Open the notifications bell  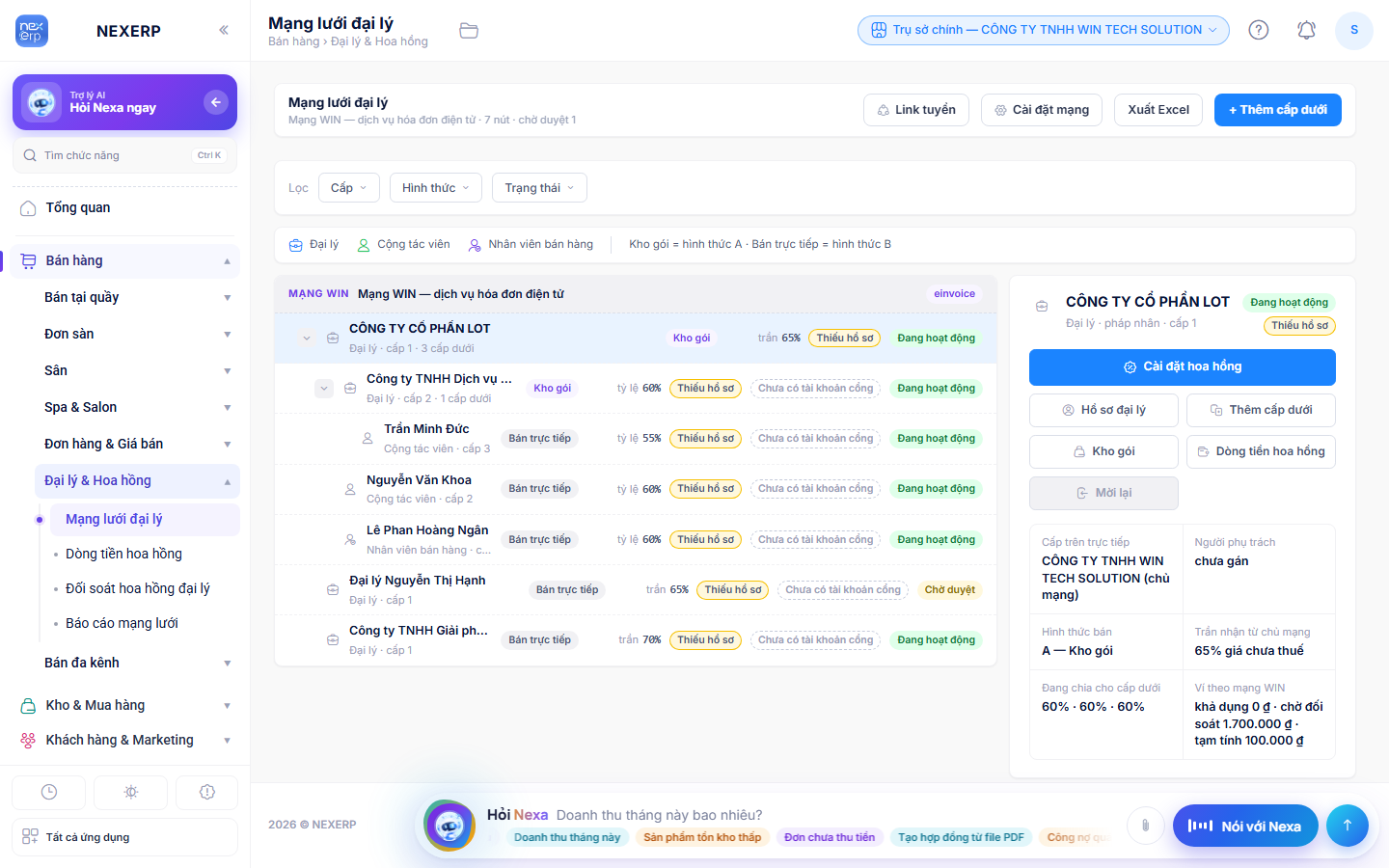[x=1306, y=30]
